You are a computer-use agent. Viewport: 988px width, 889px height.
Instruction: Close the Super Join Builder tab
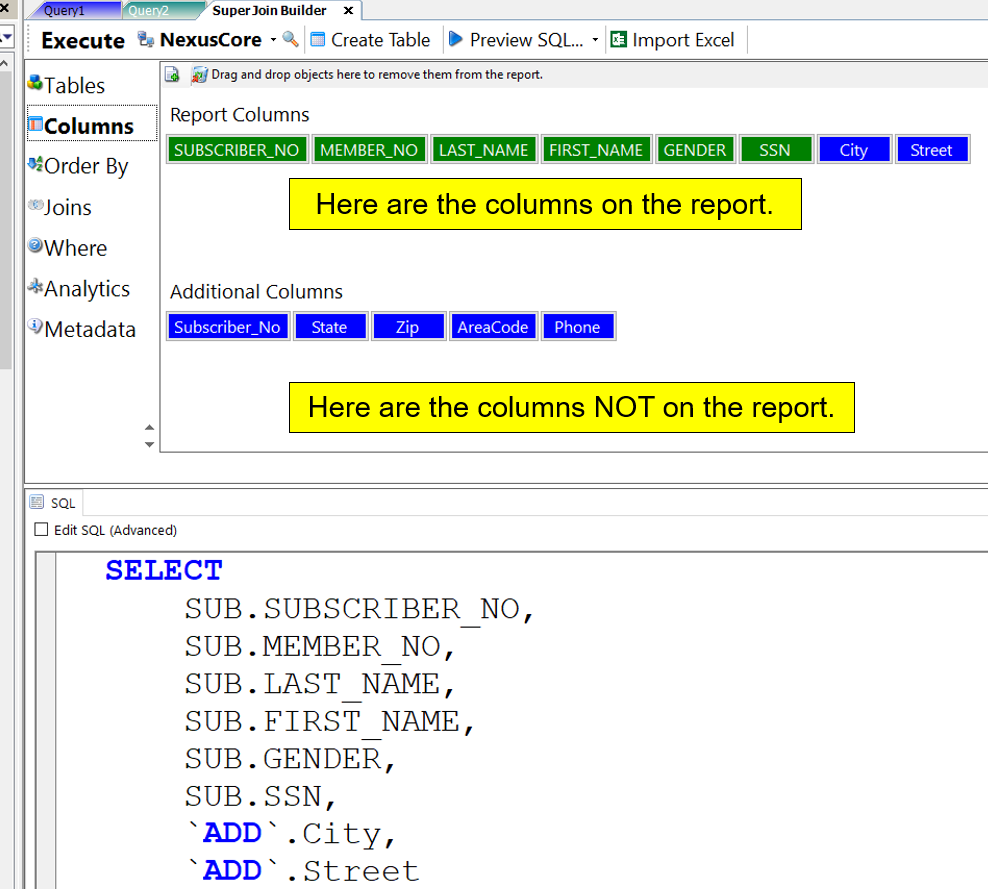pyautogui.click(x=348, y=11)
